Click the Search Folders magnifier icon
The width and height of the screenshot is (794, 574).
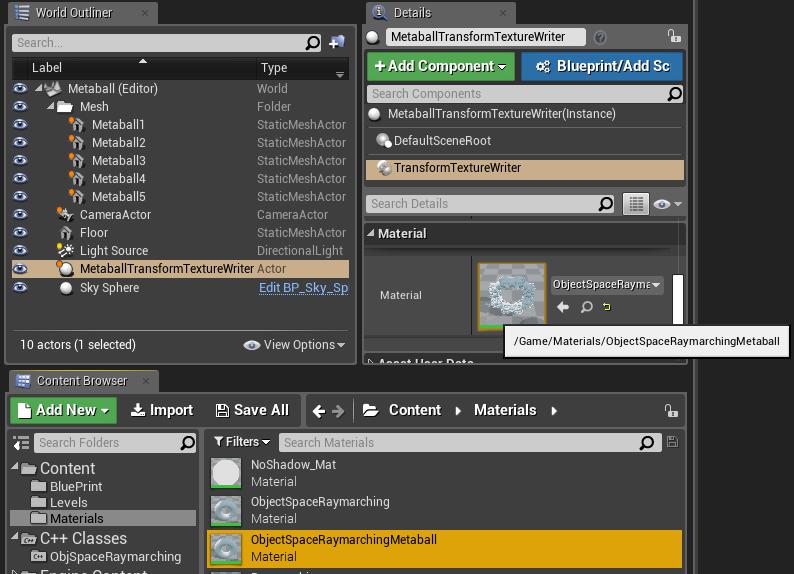(x=187, y=443)
